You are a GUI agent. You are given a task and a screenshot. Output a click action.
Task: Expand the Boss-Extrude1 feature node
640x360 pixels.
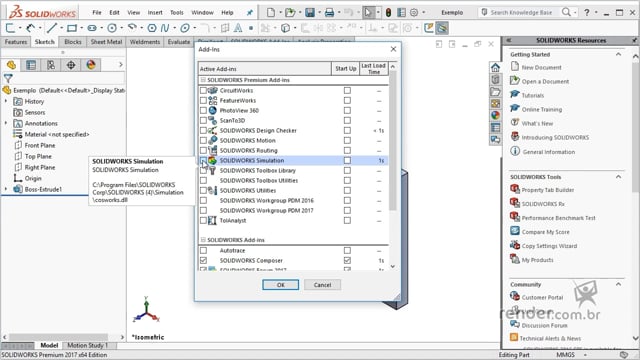(x=6, y=189)
